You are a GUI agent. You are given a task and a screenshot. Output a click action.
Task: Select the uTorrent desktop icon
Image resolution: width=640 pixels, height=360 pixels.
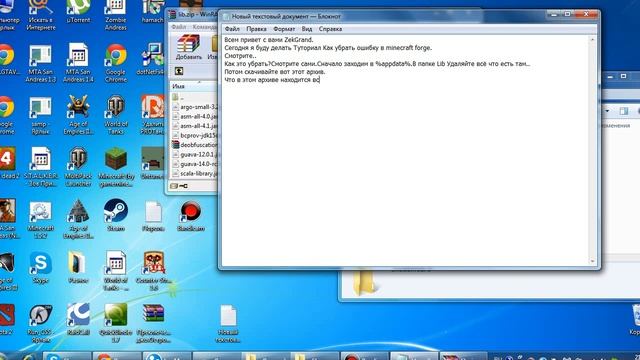tap(78, 12)
